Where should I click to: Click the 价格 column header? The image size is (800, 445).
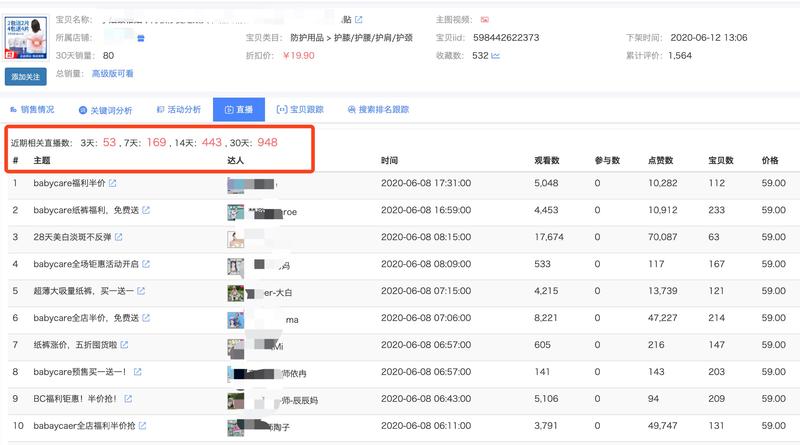pos(770,160)
